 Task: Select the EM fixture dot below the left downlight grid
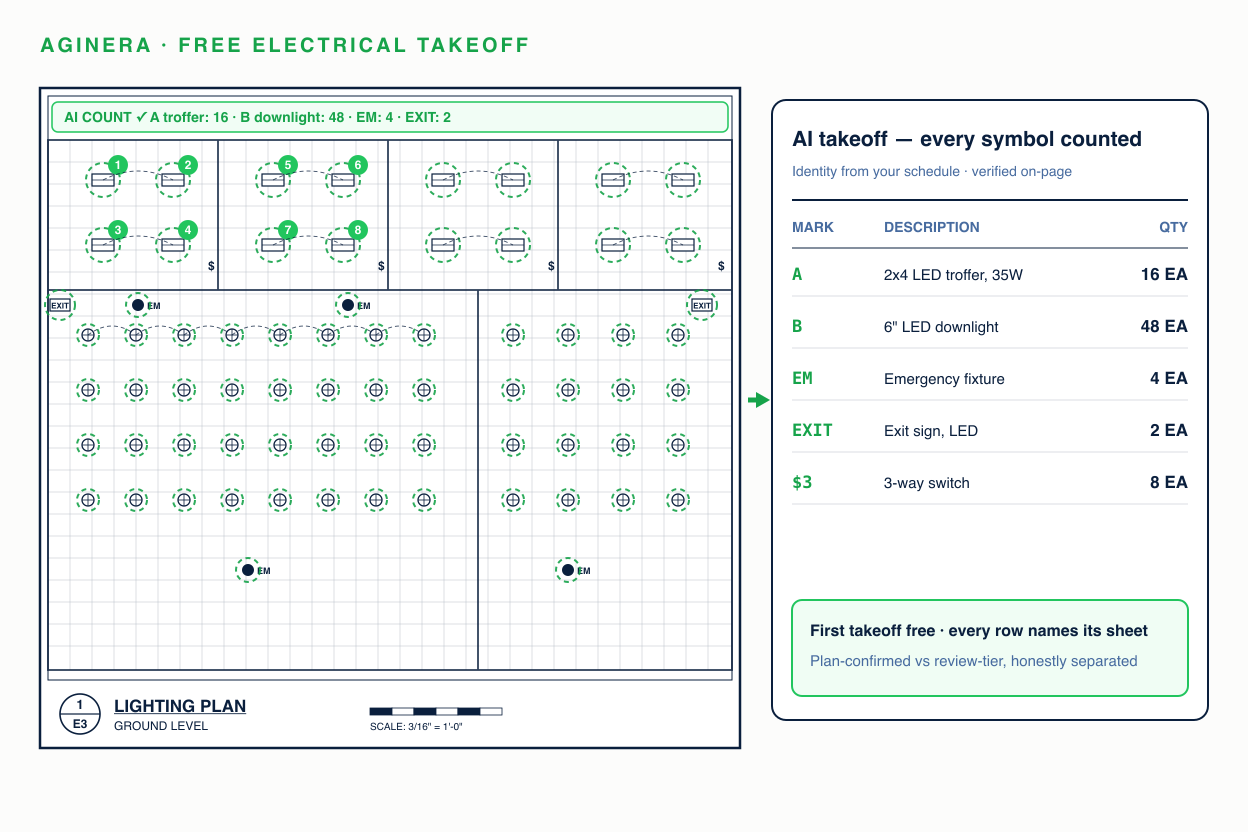point(248,570)
